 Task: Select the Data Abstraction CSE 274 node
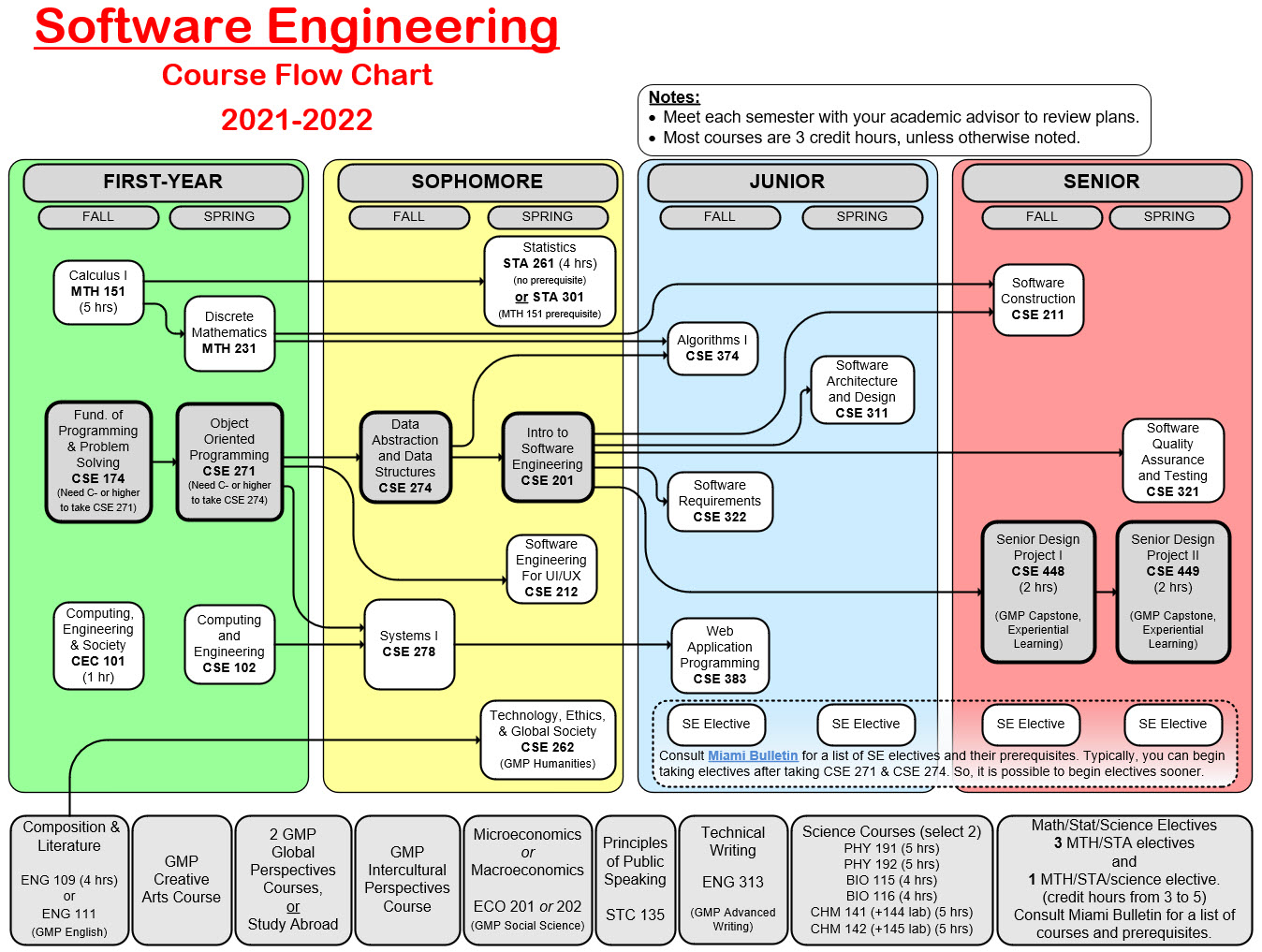(405, 458)
